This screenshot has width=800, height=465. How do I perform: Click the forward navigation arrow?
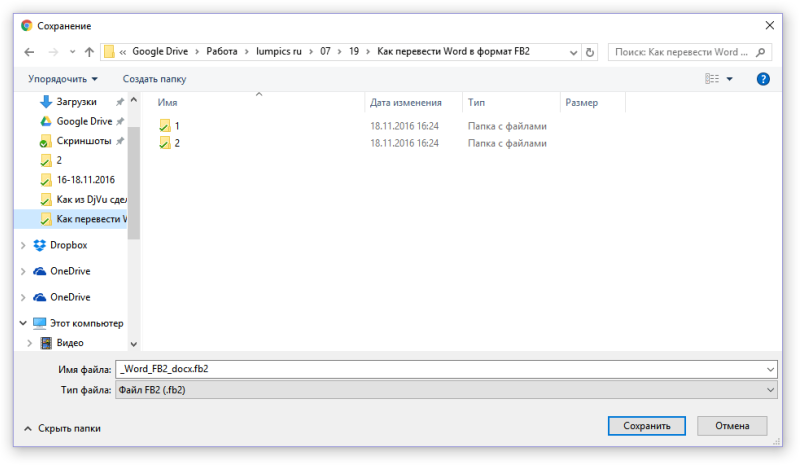pos(53,52)
